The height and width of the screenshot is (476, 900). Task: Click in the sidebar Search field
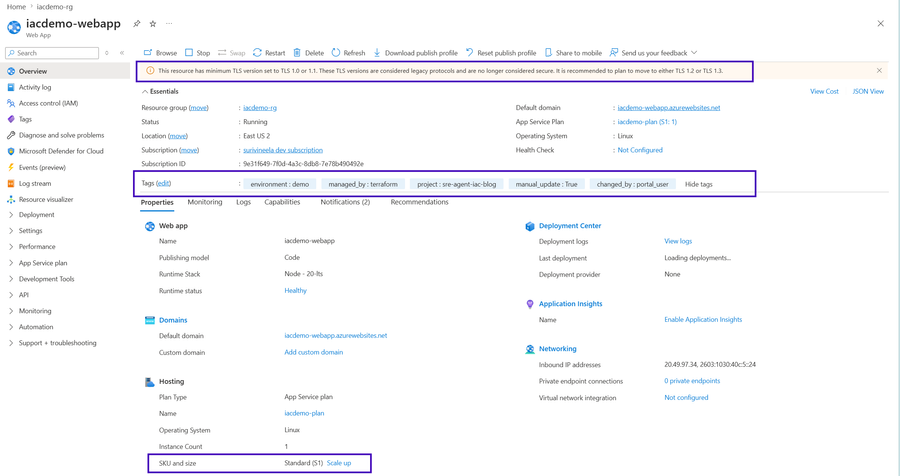click(x=52, y=53)
